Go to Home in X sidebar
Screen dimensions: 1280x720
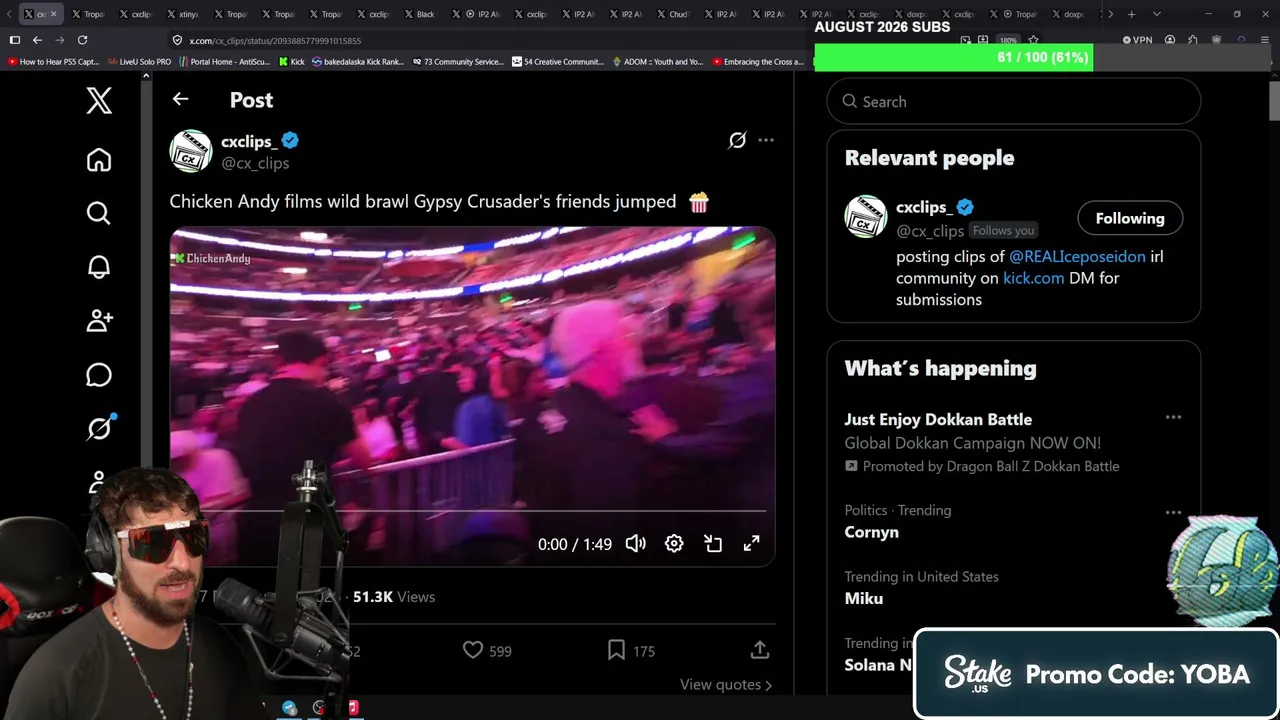point(99,160)
